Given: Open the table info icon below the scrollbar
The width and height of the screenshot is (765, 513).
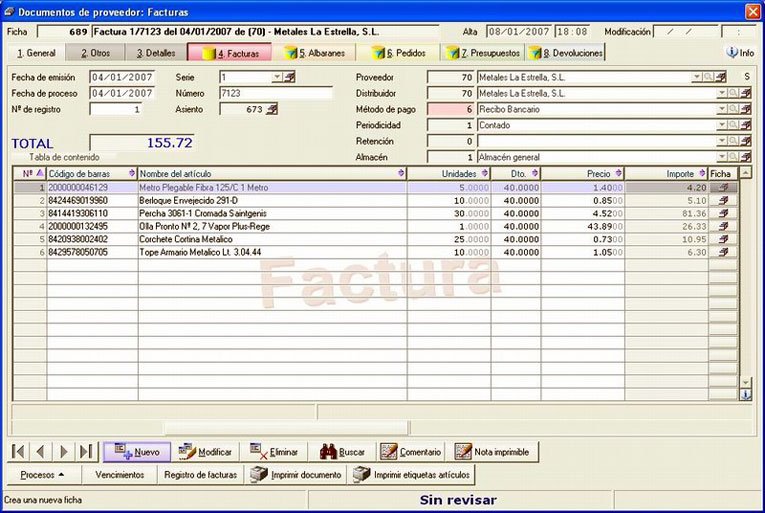Looking at the screenshot, I should pyautogui.click(x=745, y=394).
